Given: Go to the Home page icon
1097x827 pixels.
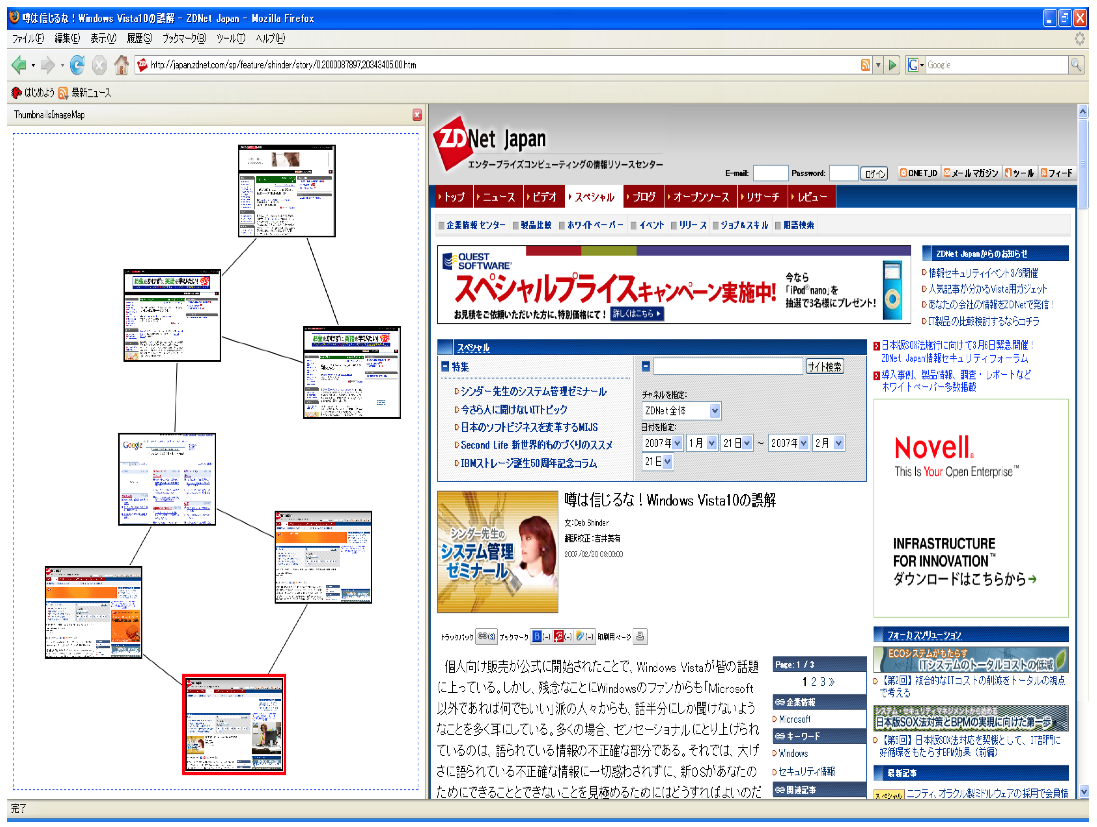Looking at the screenshot, I should pos(122,65).
